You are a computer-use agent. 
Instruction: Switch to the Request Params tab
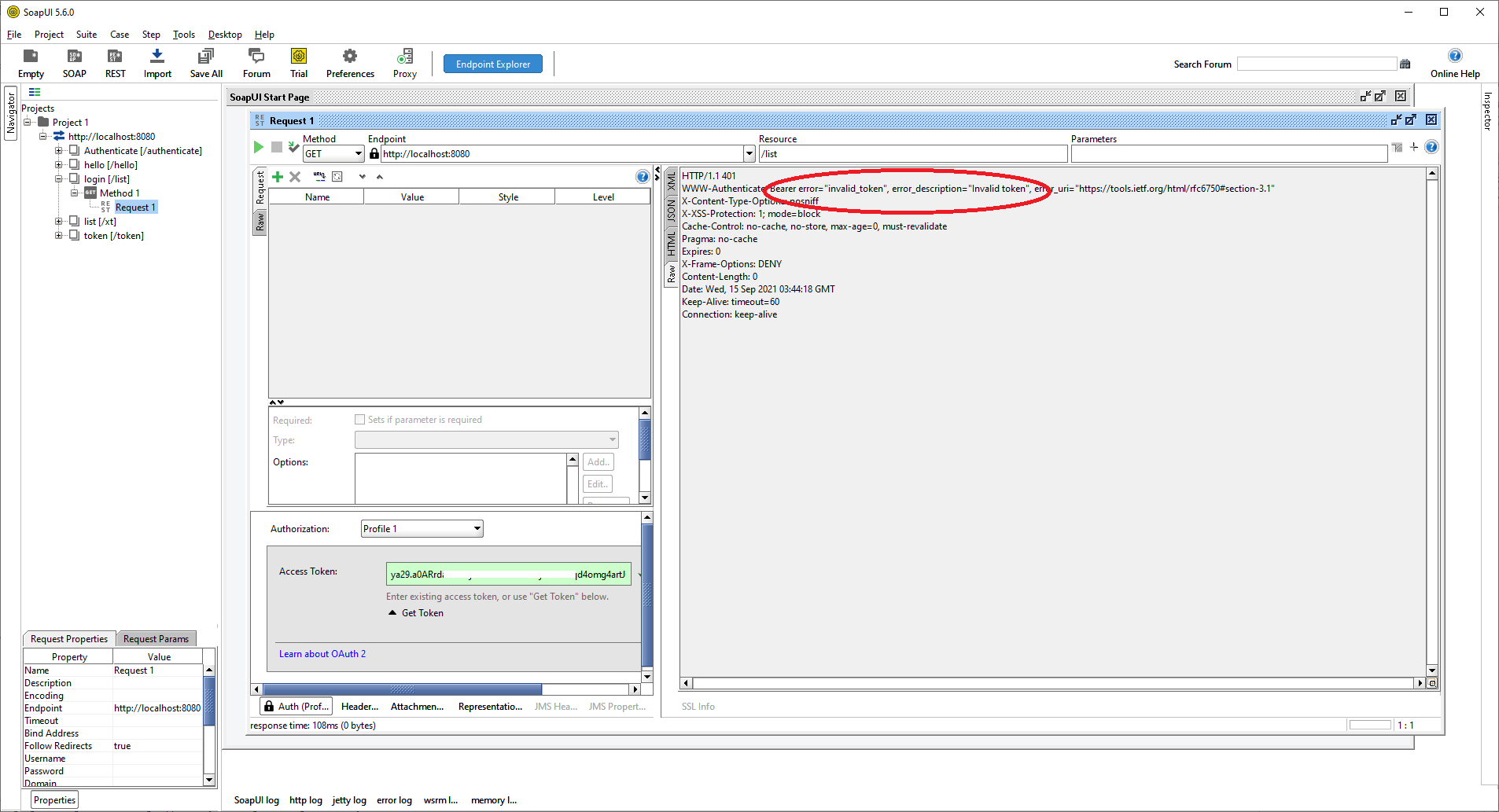[x=156, y=638]
